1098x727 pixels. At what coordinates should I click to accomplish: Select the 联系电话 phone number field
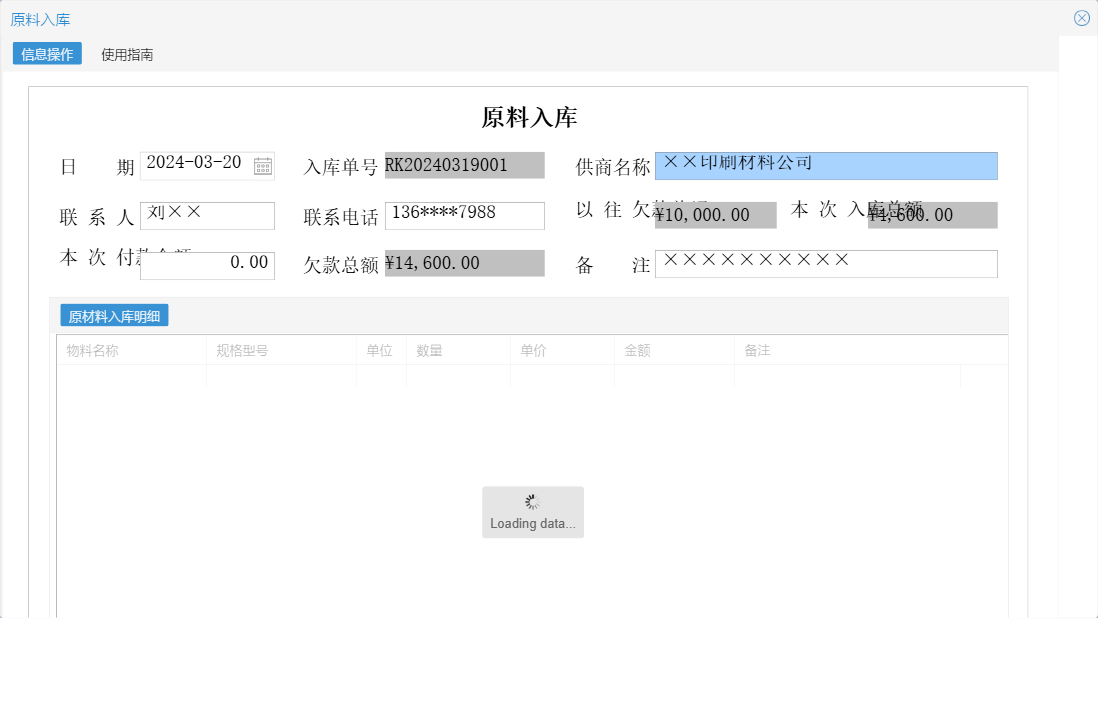(463, 215)
